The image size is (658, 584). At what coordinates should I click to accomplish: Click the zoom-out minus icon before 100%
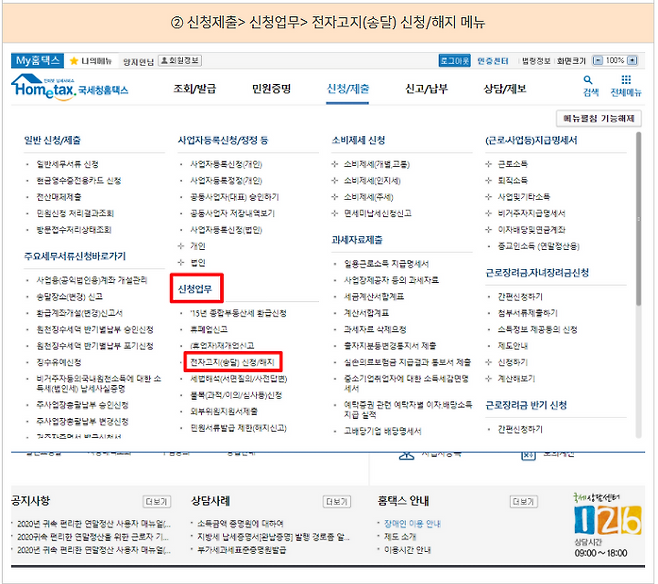[597, 61]
